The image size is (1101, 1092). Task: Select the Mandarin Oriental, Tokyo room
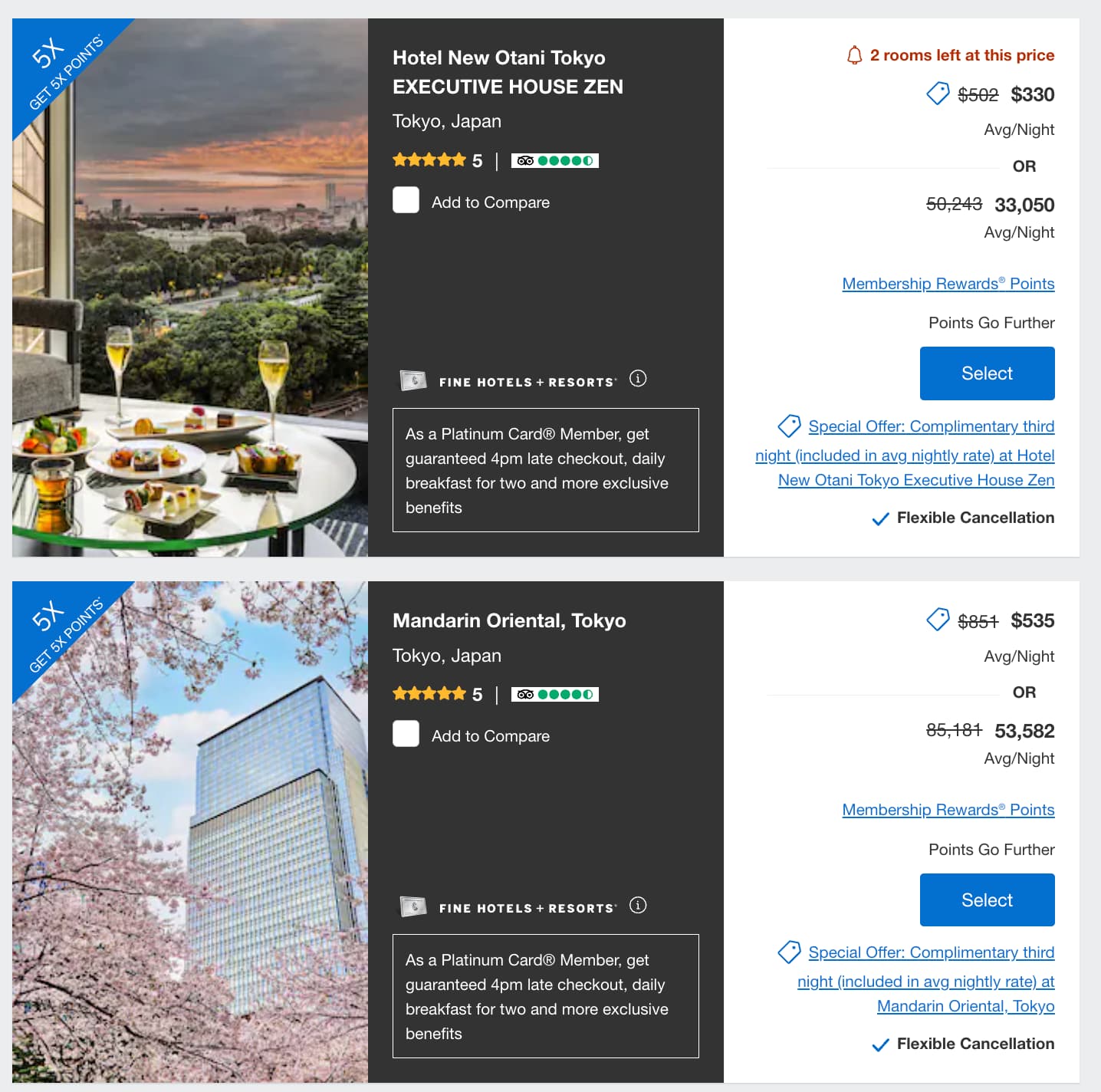point(987,900)
